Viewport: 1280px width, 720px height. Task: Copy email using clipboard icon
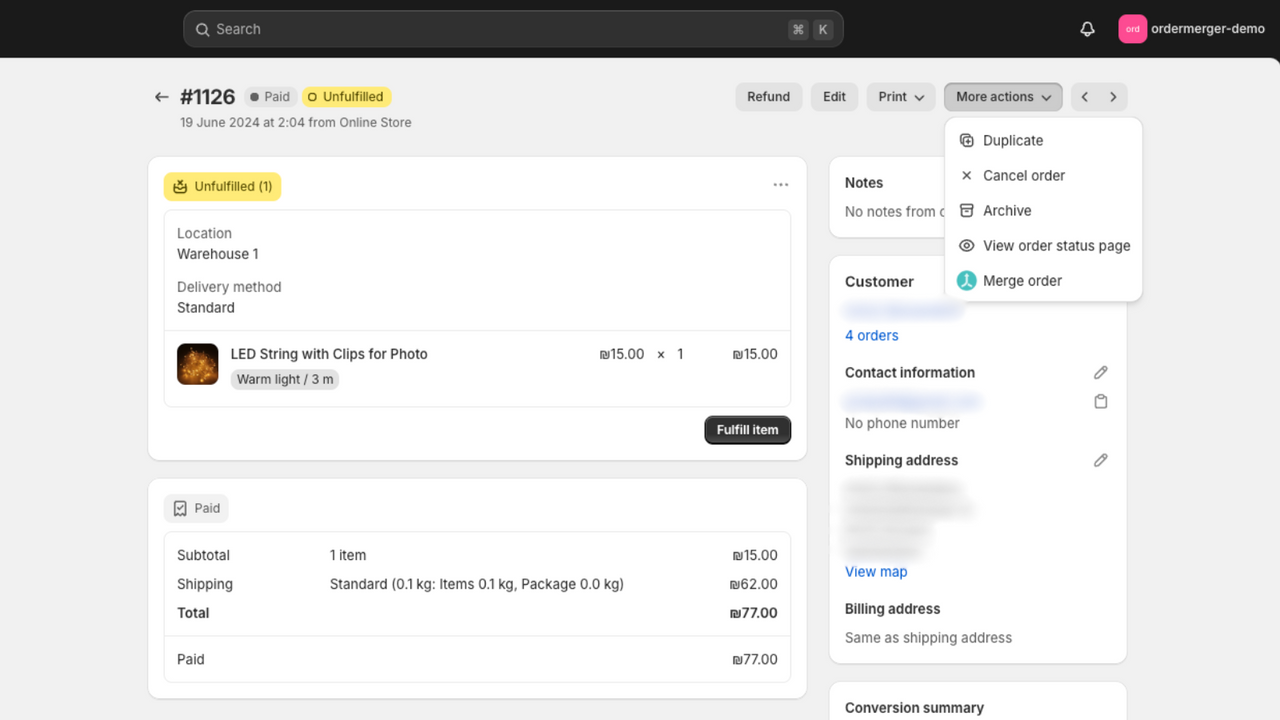coord(1101,401)
